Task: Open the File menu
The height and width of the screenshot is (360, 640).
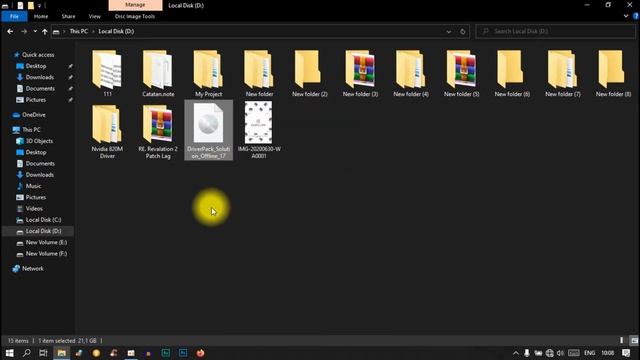Action: click(x=14, y=16)
